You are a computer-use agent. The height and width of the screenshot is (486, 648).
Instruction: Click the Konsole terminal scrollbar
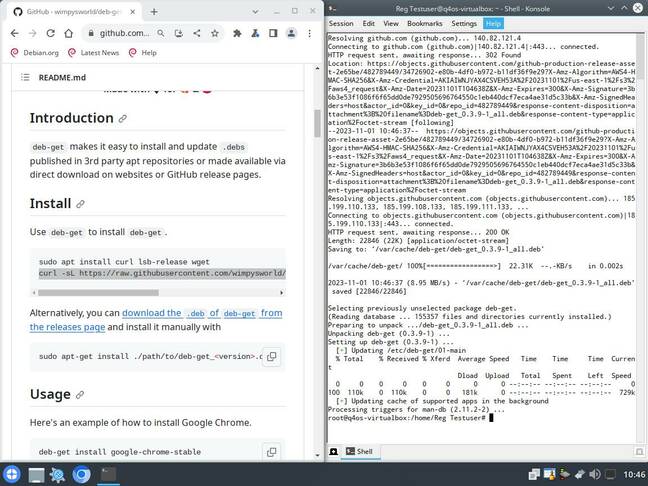640,56
